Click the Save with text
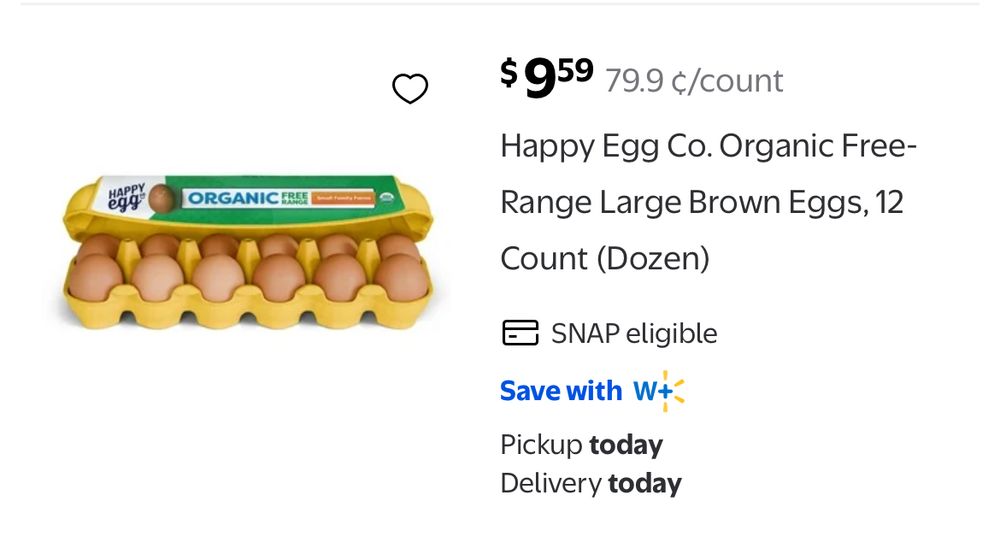The height and width of the screenshot is (549, 1000). pos(561,391)
